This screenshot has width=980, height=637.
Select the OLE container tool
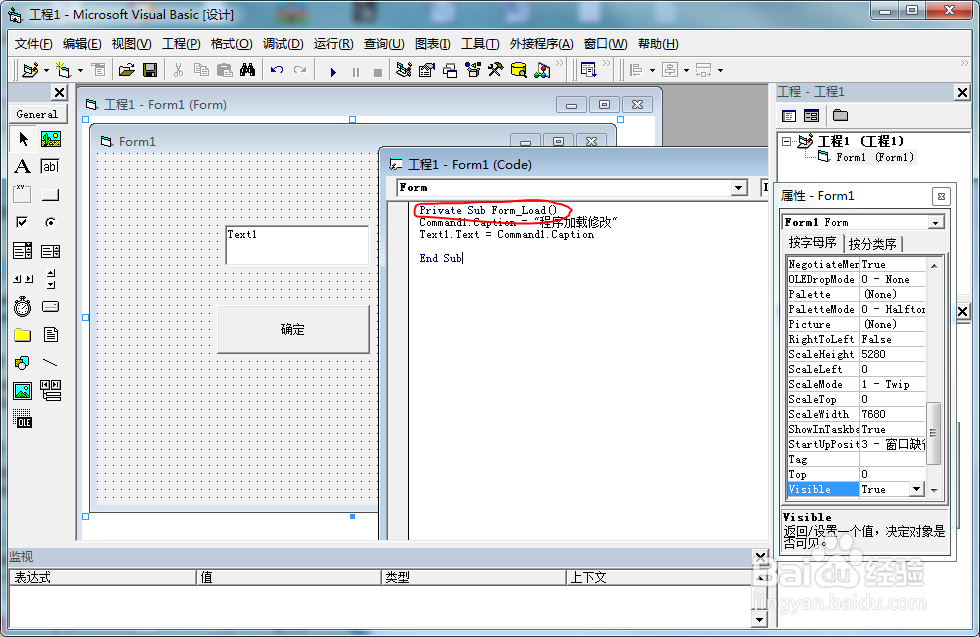click(x=22, y=419)
